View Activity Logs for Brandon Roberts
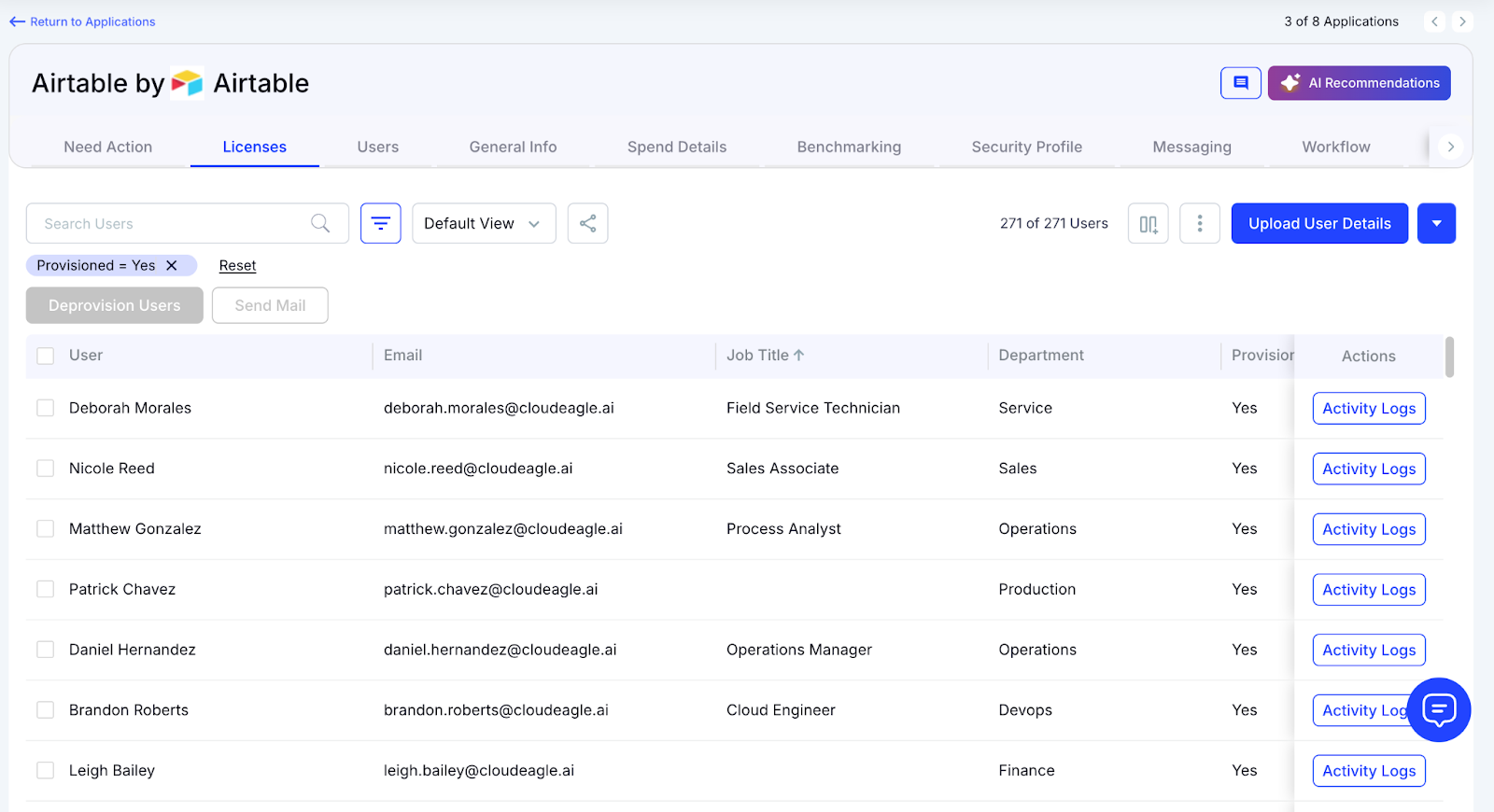 click(x=1361, y=710)
